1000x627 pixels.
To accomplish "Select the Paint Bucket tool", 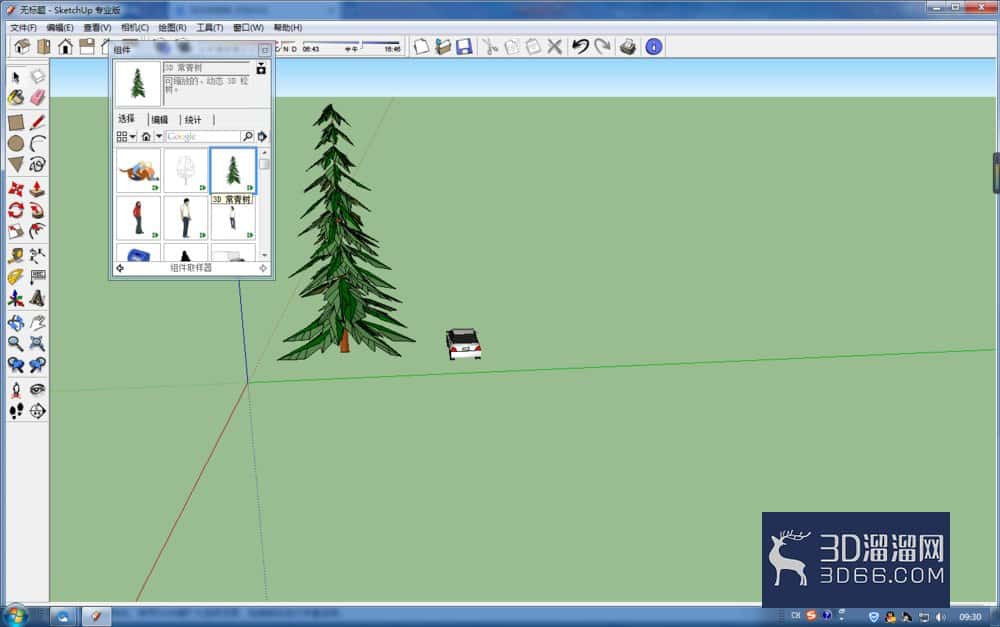I will point(16,98).
